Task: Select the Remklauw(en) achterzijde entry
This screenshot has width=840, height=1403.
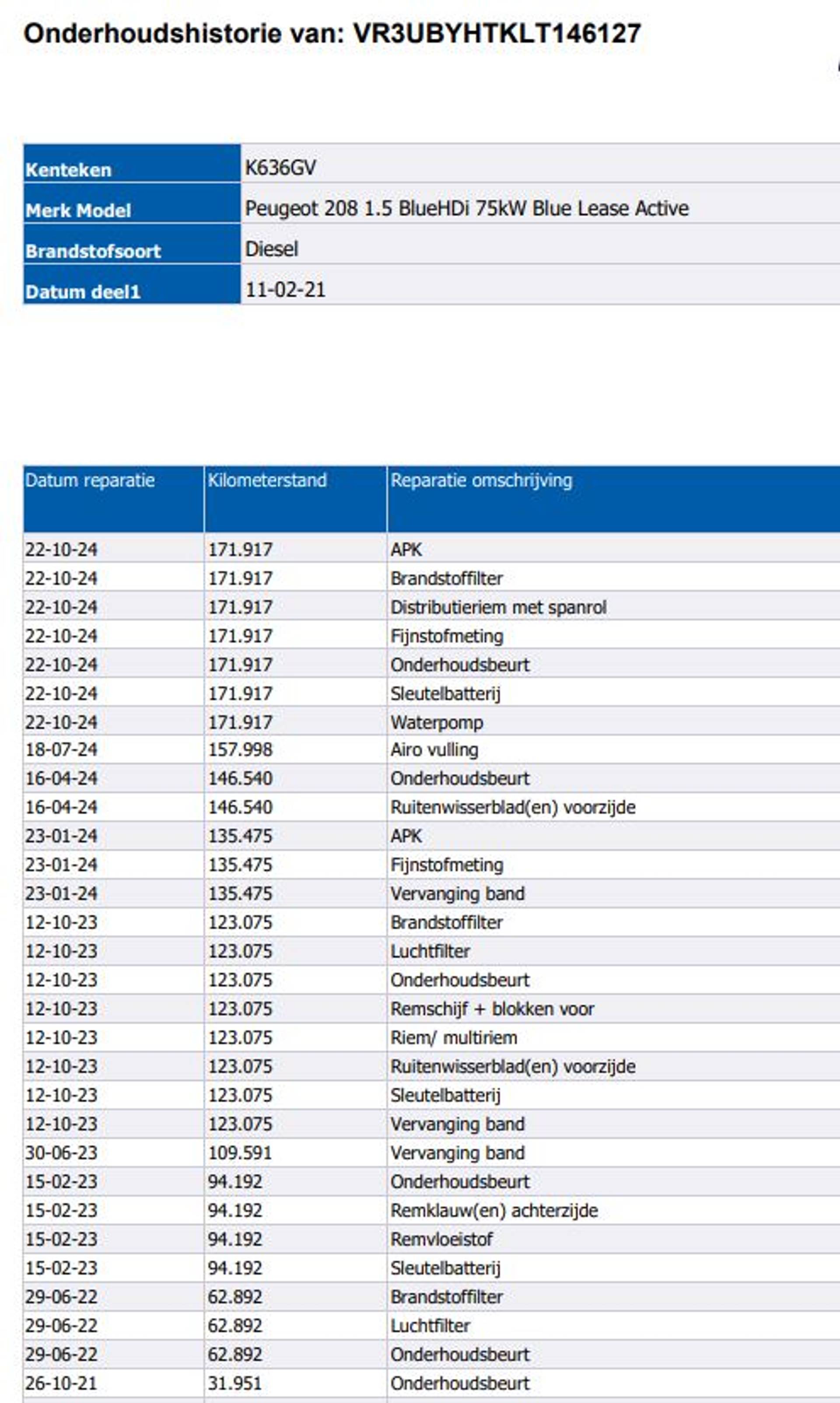Action: 493,1210
